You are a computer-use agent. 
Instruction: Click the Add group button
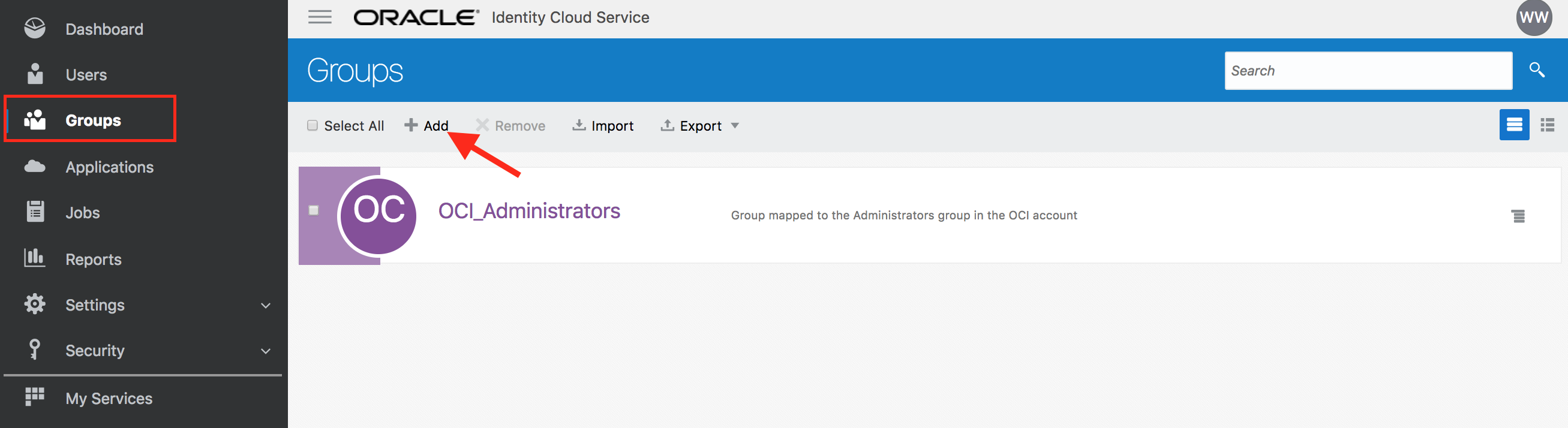click(x=426, y=125)
